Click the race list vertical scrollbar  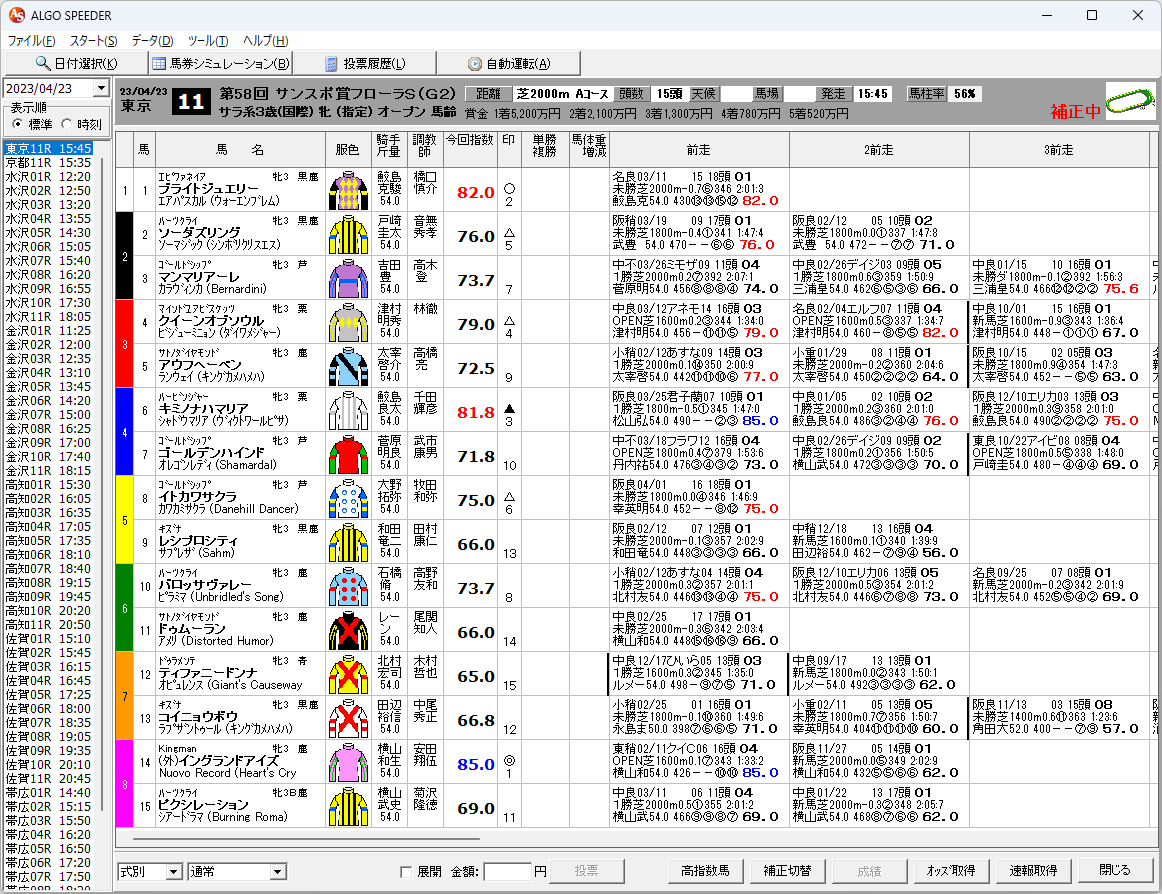[102, 482]
